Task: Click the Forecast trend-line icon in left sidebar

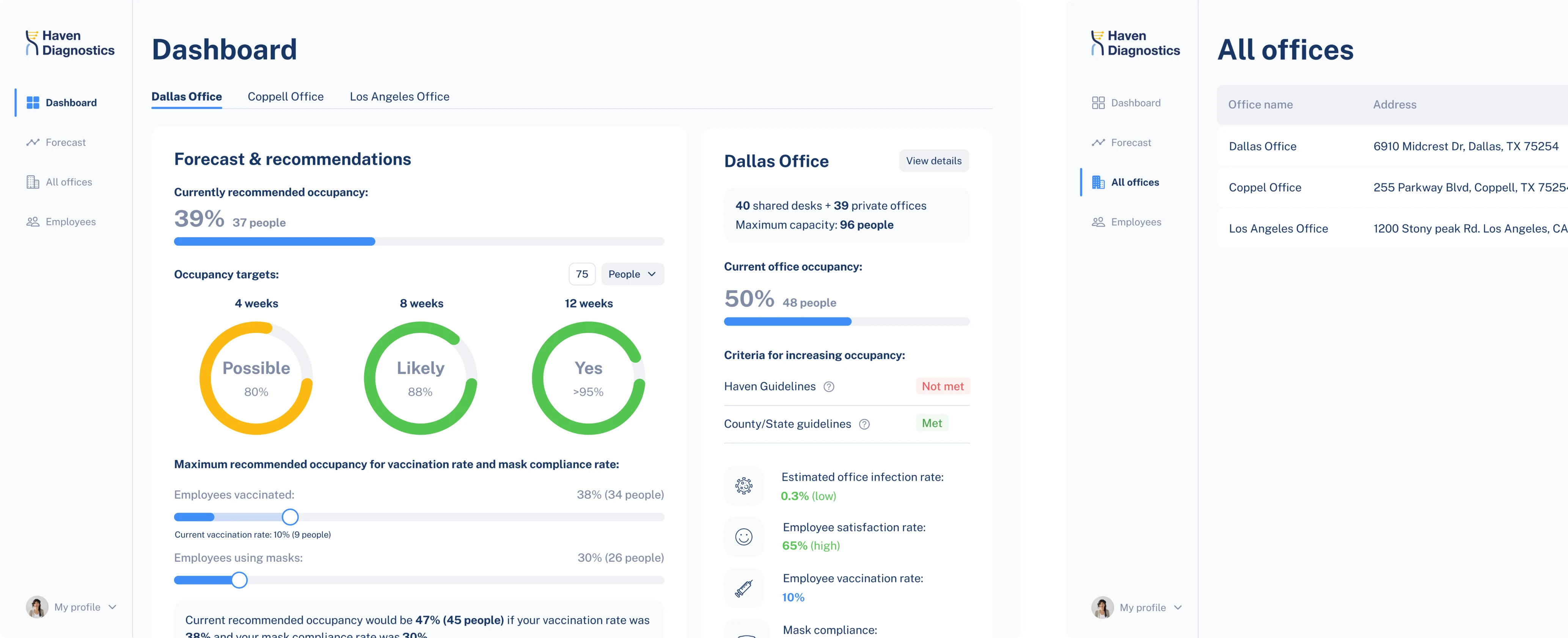Action: 33,142
